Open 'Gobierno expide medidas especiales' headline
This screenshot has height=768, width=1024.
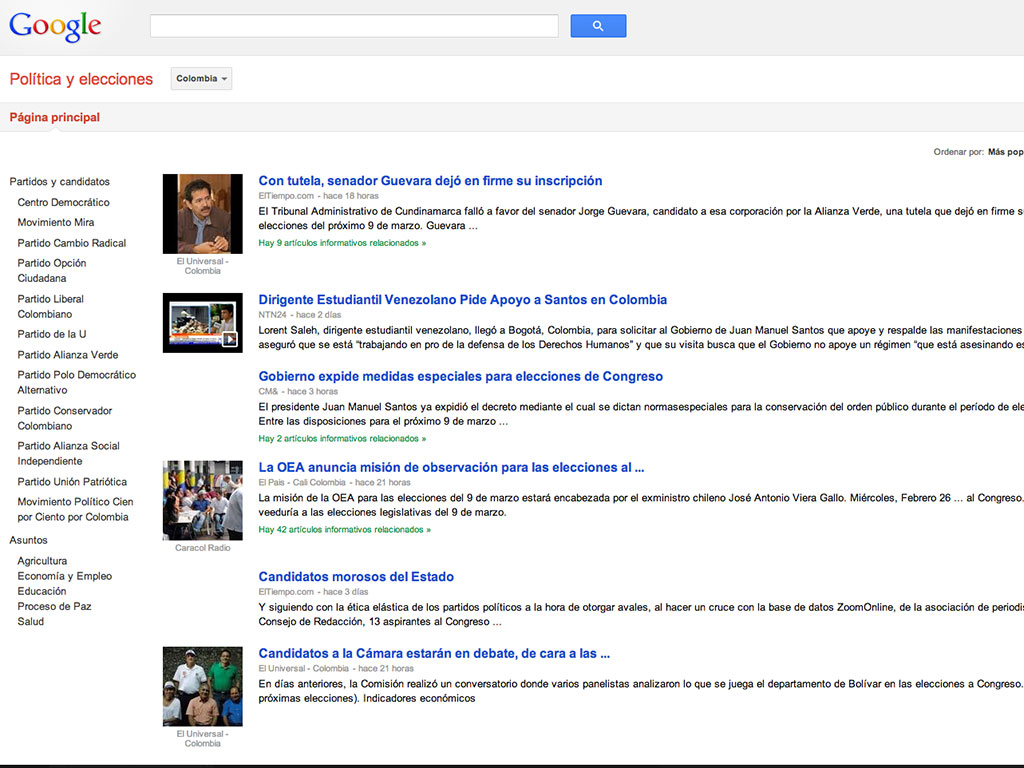460,377
